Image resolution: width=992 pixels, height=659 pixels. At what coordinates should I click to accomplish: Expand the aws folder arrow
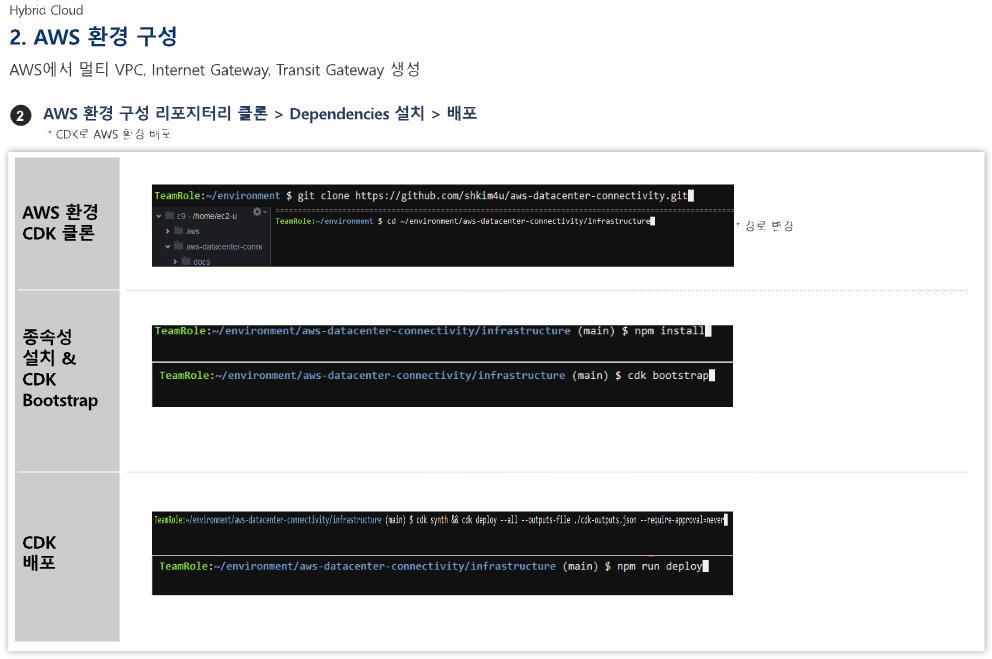tap(168, 231)
